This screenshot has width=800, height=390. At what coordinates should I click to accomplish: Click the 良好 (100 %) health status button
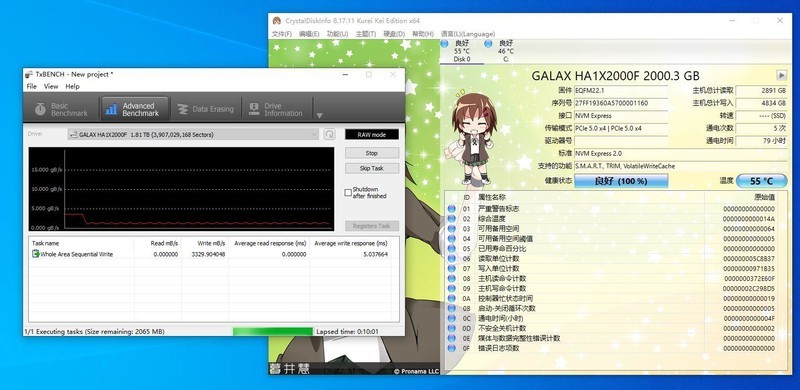coord(621,181)
